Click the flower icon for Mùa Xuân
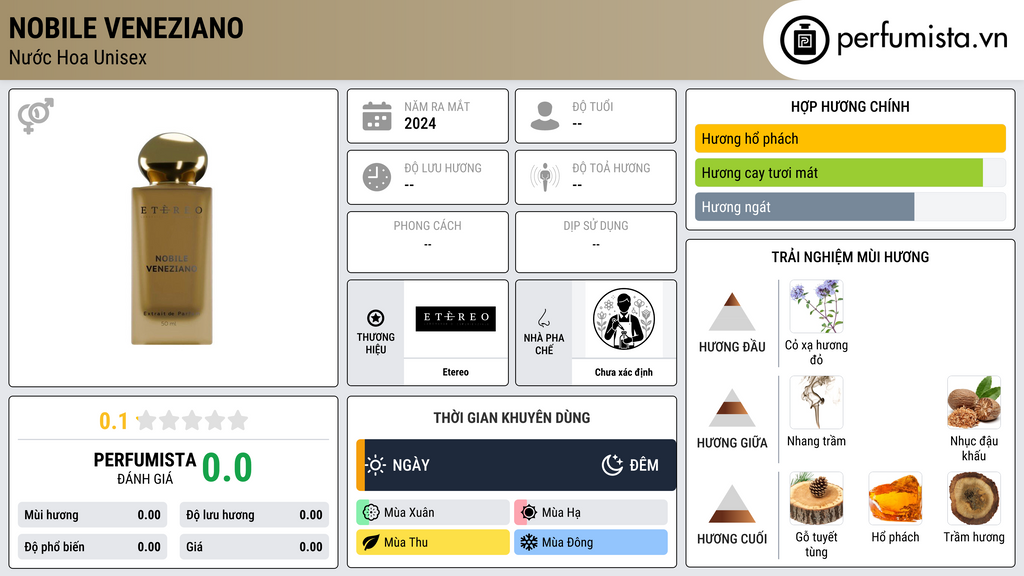This screenshot has width=1024, height=576. tap(371, 513)
